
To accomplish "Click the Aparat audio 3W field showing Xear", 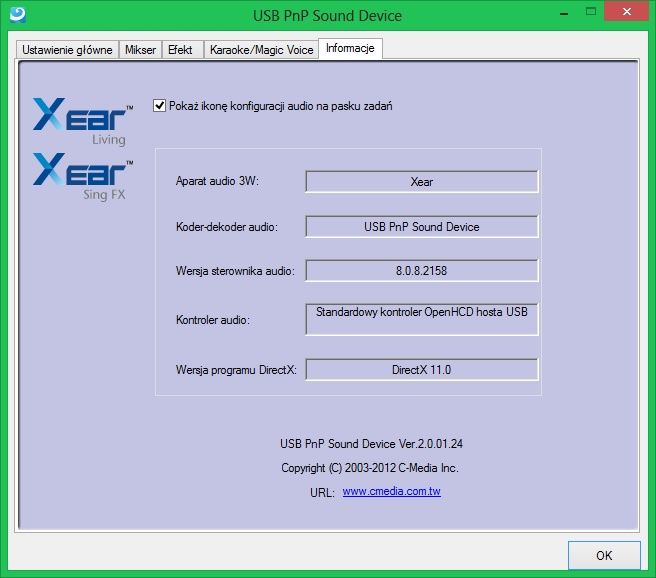I will [x=422, y=182].
